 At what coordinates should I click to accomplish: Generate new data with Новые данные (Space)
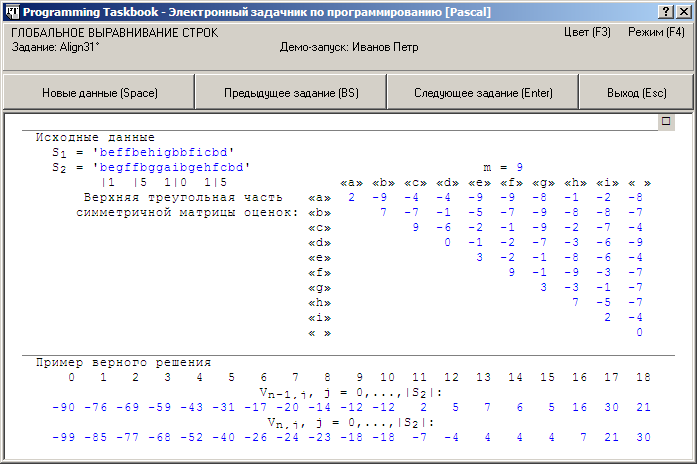coord(100,93)
